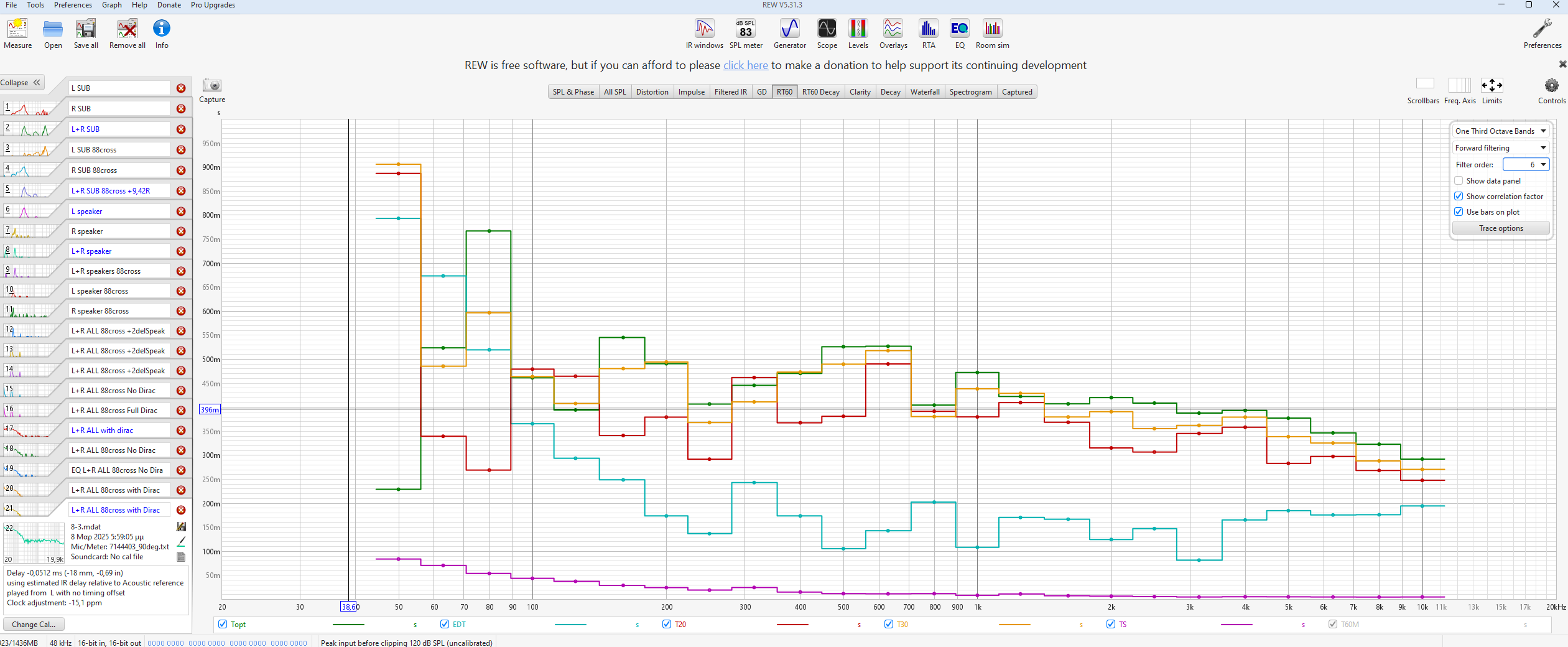Viewport: 1568px width, 647px height.
Task: Open the Scope tool
Action: click(827, 34)
